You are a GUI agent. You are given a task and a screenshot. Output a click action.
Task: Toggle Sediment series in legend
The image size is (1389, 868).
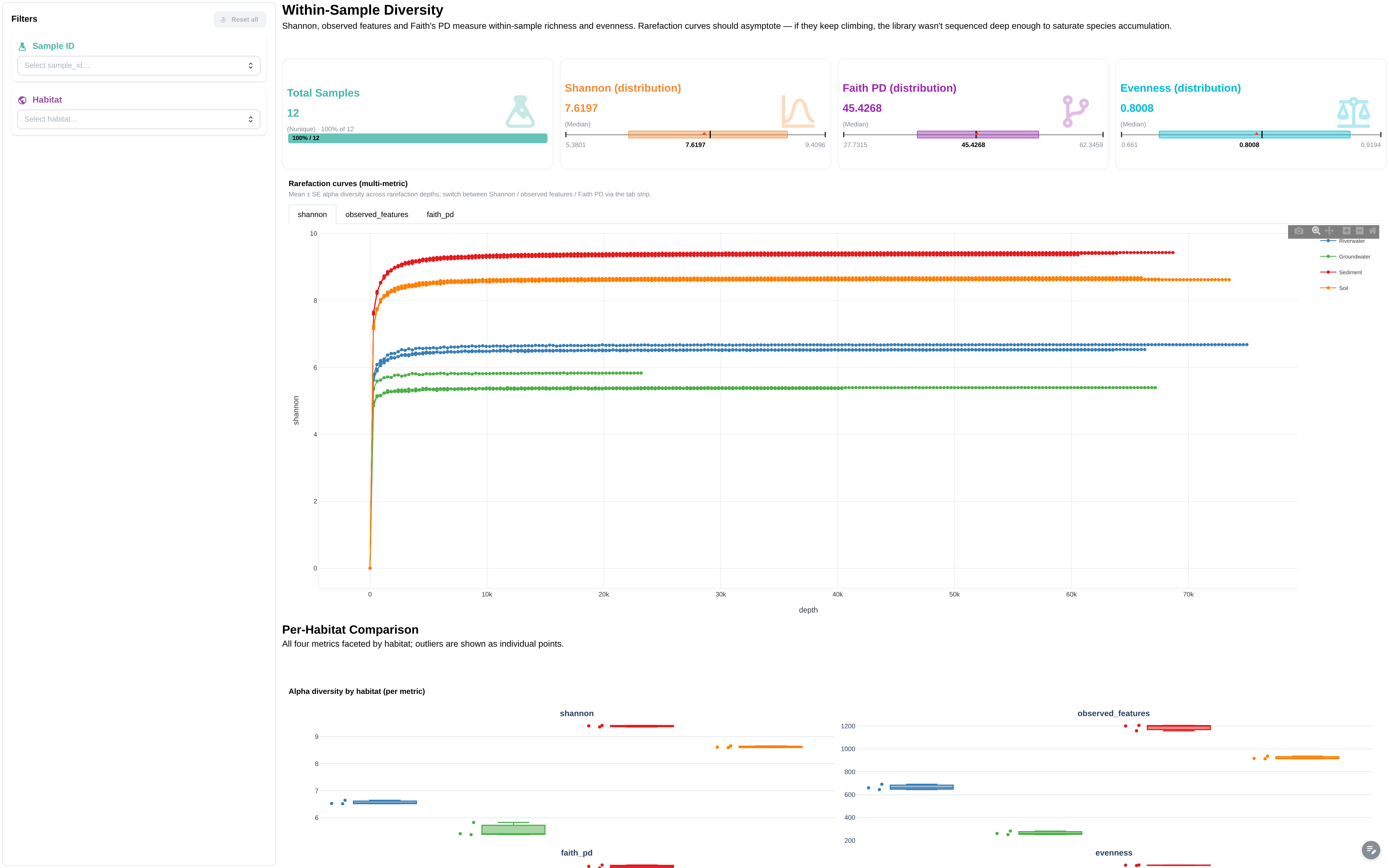click(x=1341, y=272)
